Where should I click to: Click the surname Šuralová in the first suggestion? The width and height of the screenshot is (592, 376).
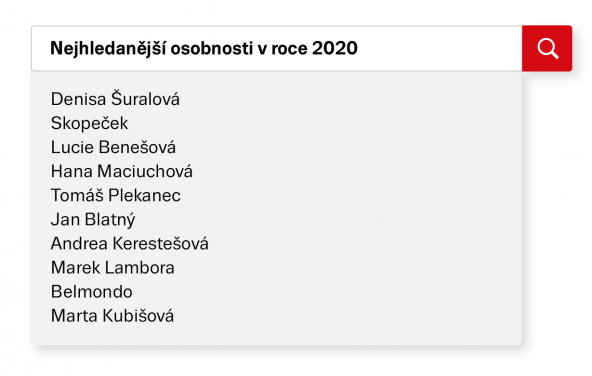point(145,99)
